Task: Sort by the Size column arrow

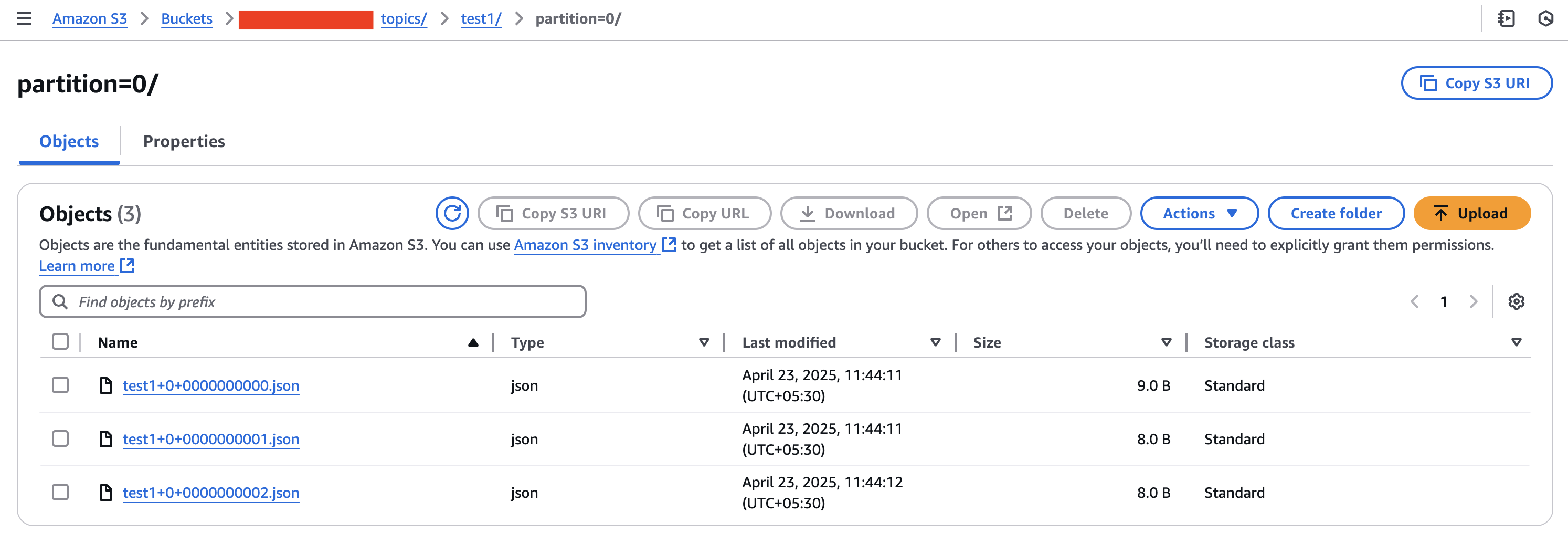Action: [1166, 342]
